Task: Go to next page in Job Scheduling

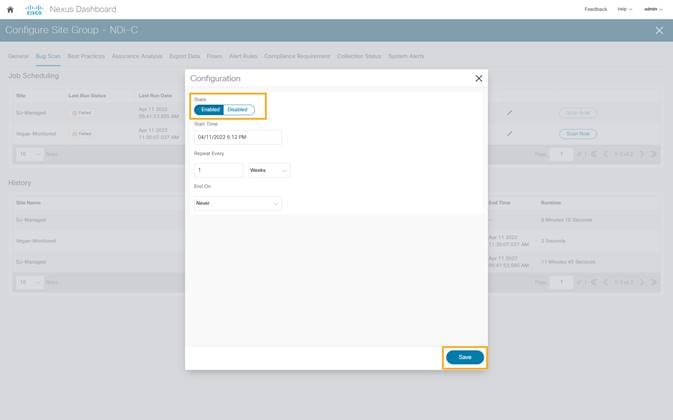Action: pyautogui.click(x=642, y=154)
